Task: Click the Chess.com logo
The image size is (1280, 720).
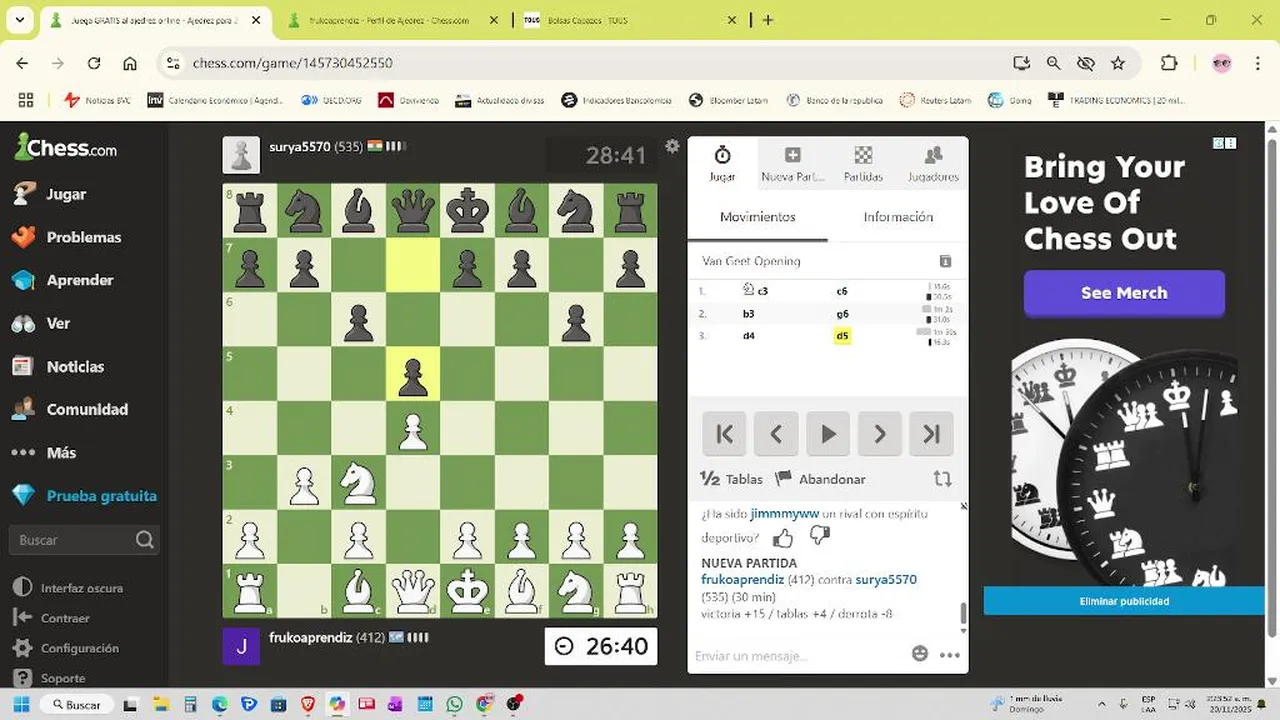Action: (x=66, y=148)
